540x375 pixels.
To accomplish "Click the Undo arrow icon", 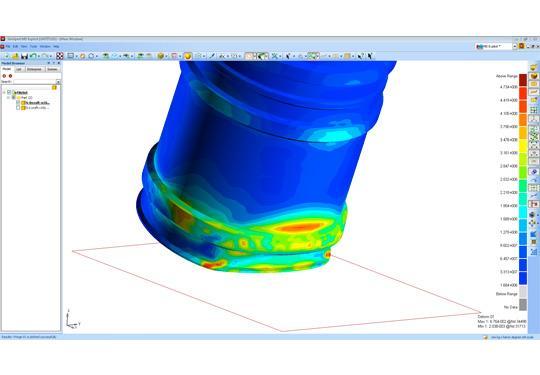I will point(33,56).
